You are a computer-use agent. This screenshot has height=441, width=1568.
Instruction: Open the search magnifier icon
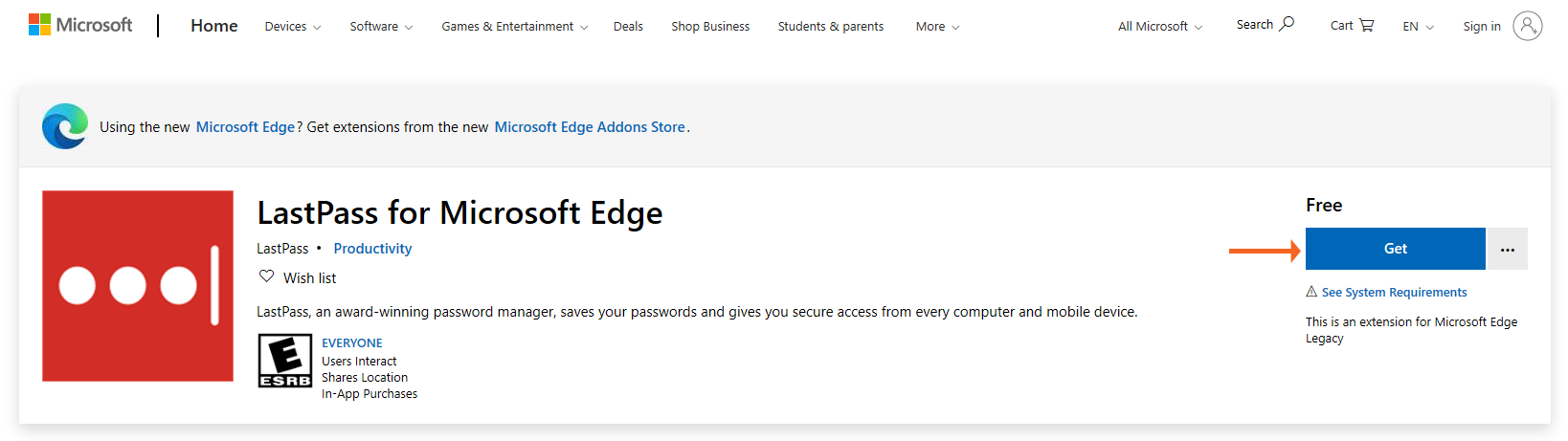[1288, 24]
